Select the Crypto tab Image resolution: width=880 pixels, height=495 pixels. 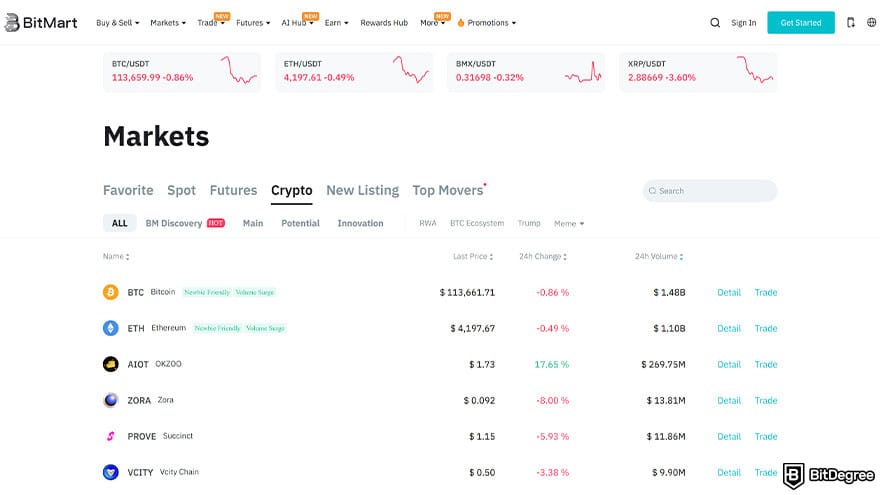pyautogui.click(x=291, y=190)
